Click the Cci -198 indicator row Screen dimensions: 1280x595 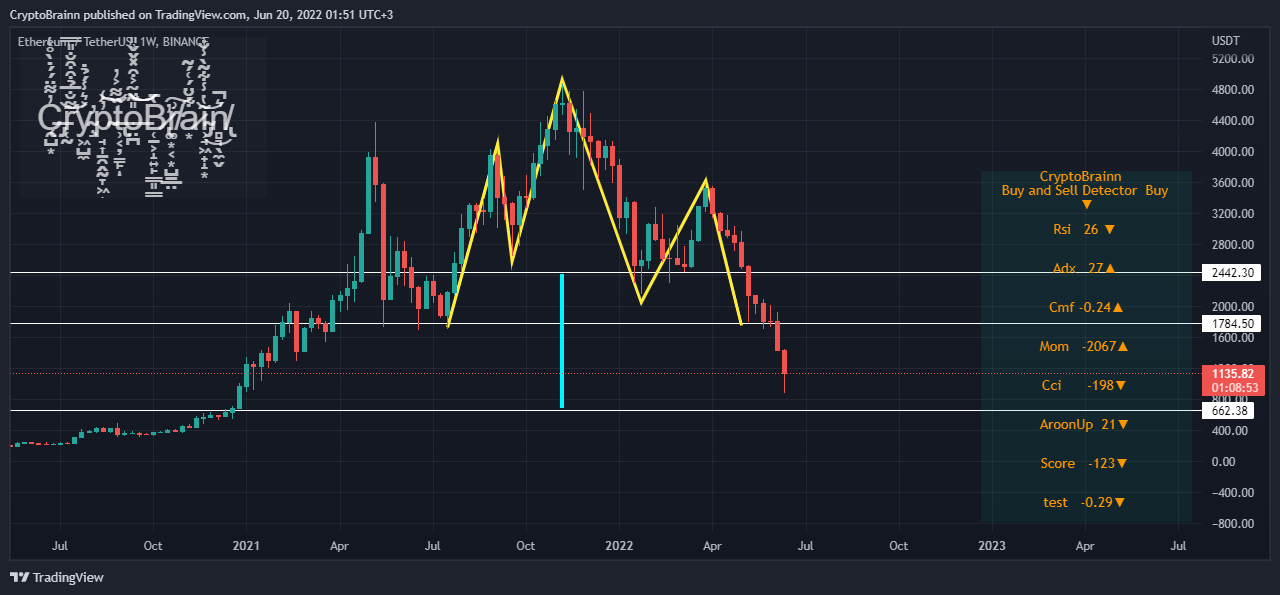[x=1084, y=385]
